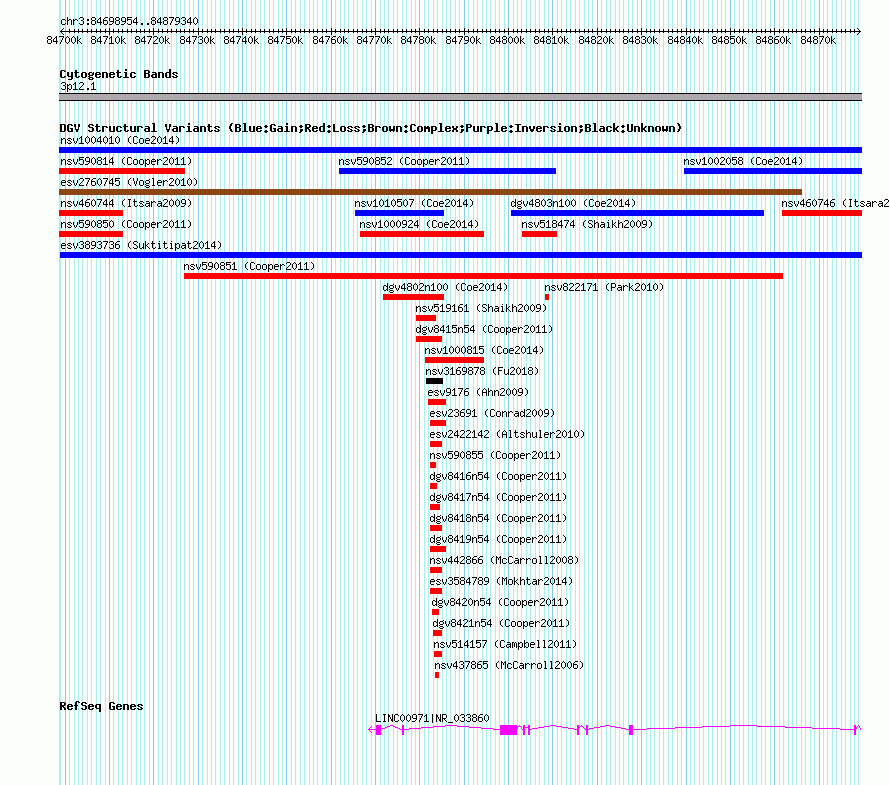Open the nsv3169878 (Fu2018) label
The height and width of the screenshot is (785, 890).
pyautogui.click(x=482, y=371)
